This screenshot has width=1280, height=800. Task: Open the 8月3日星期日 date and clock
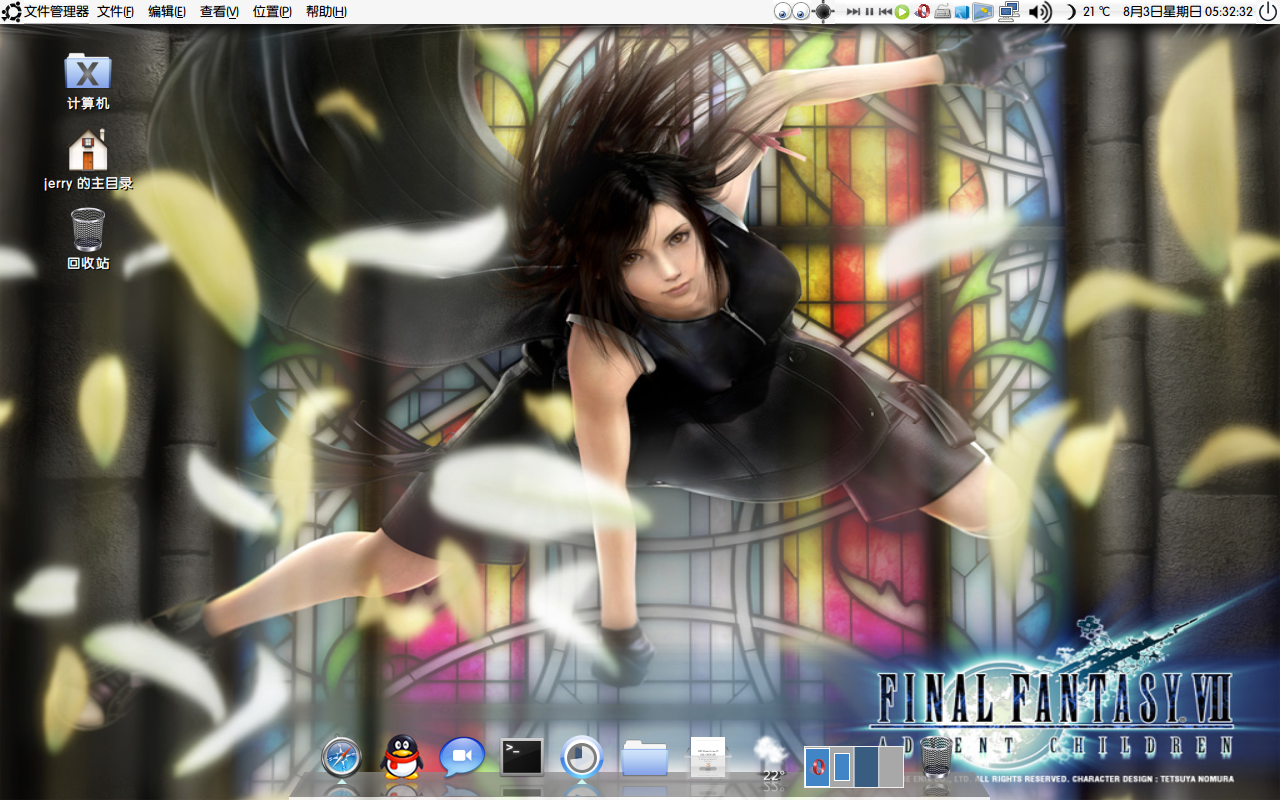point(1188,12)
